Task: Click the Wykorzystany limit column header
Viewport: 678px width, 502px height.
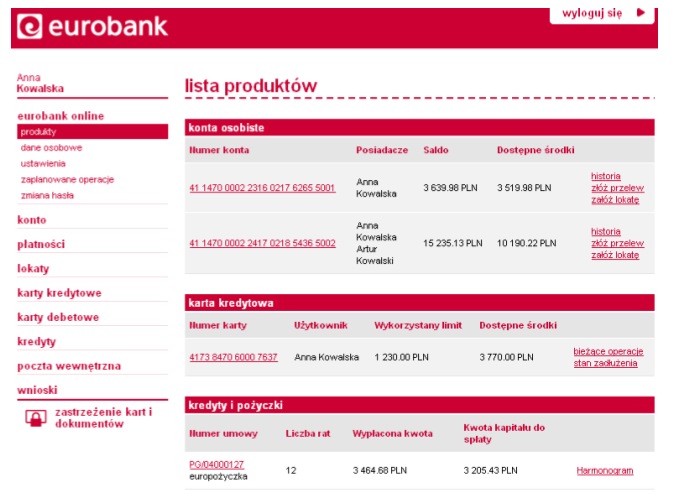Action: (x=418, y=325)
